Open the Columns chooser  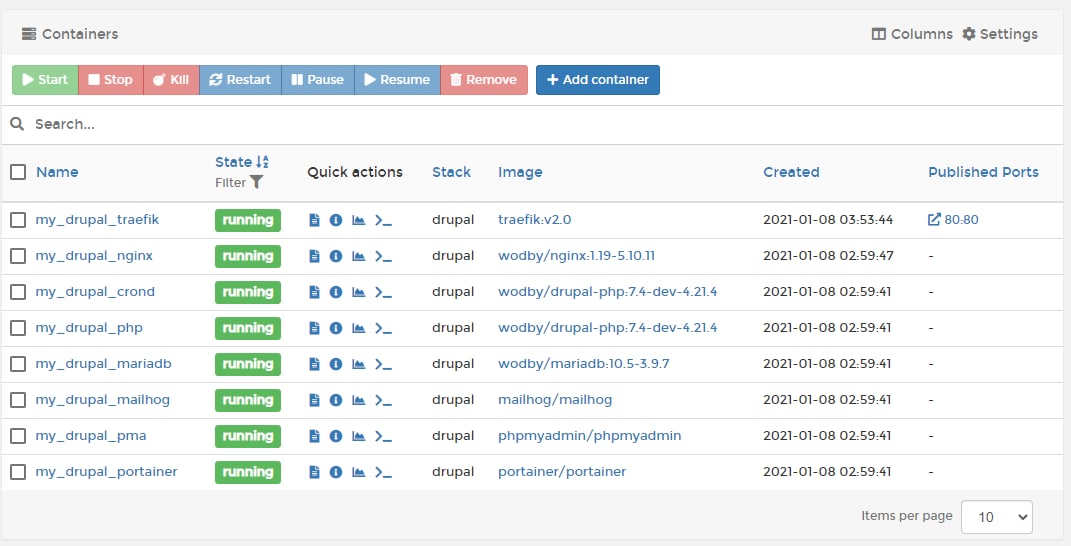click(912, 33)
